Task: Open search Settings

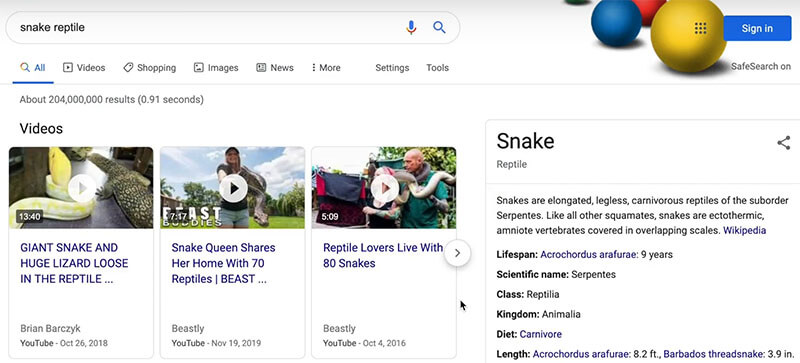Action: [392, 67]
